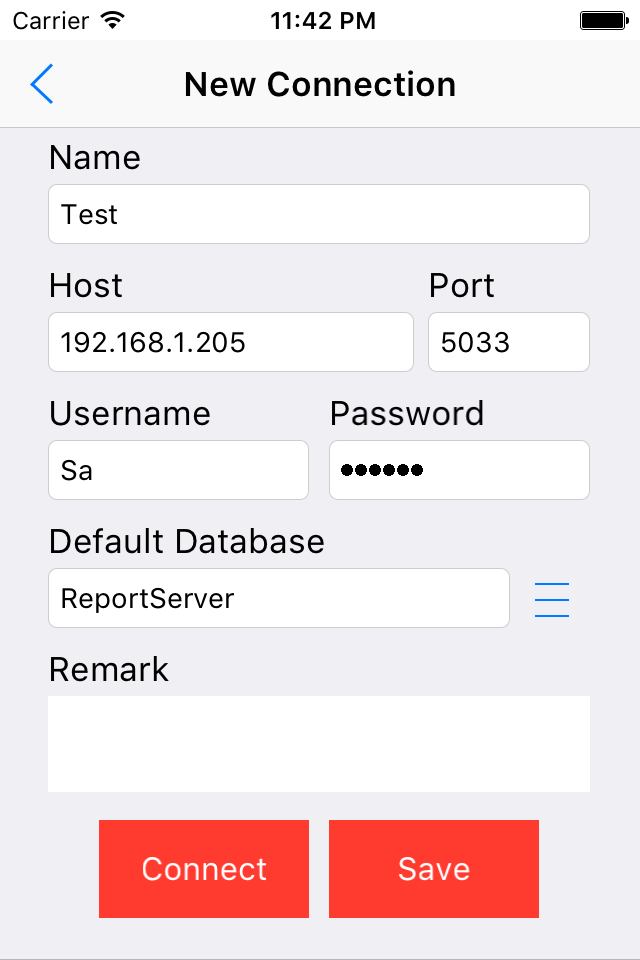
Task: Tap the Host label
Action: (86, 285)
